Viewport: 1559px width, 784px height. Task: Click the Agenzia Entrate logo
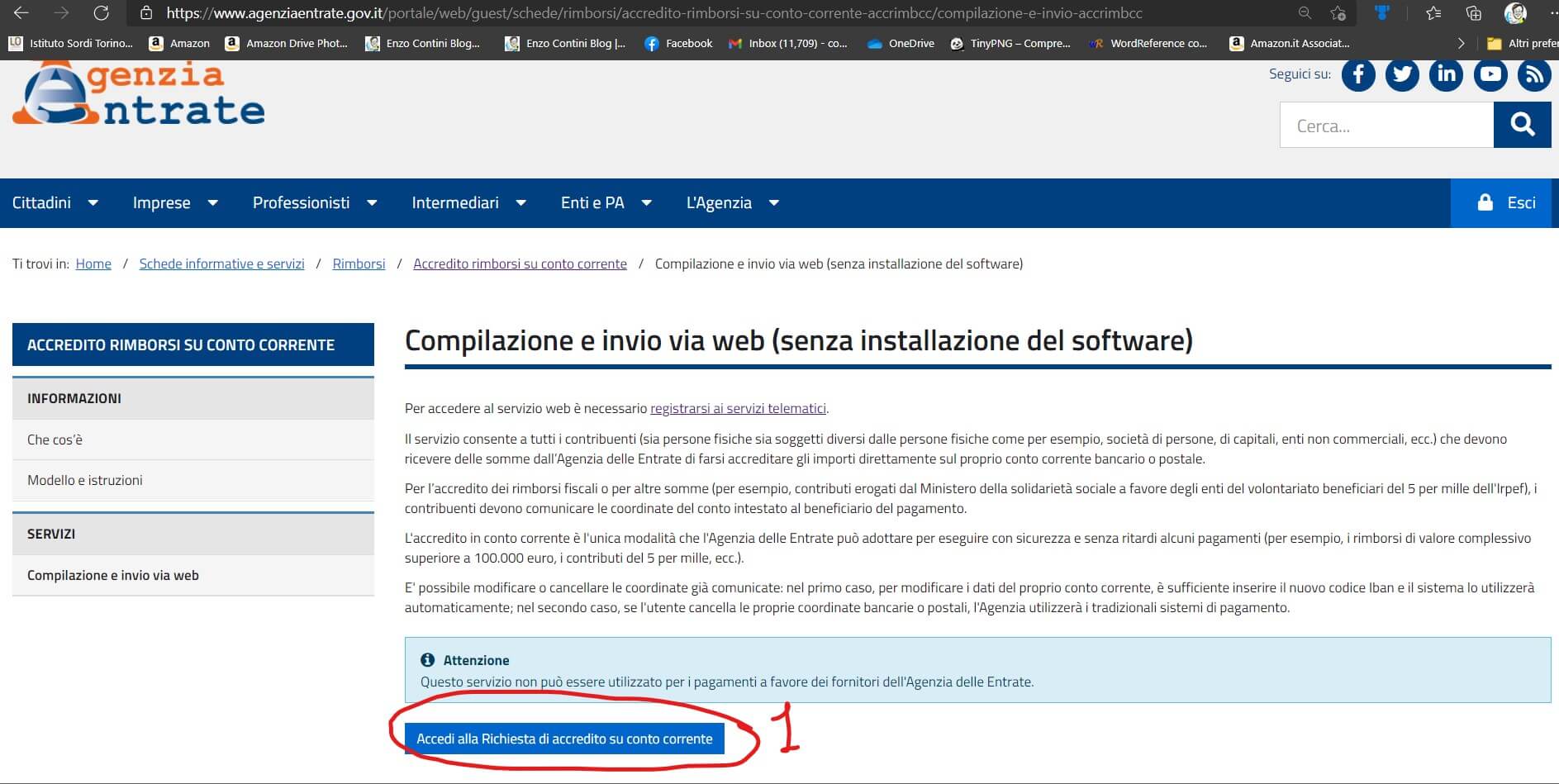point(139,95)
